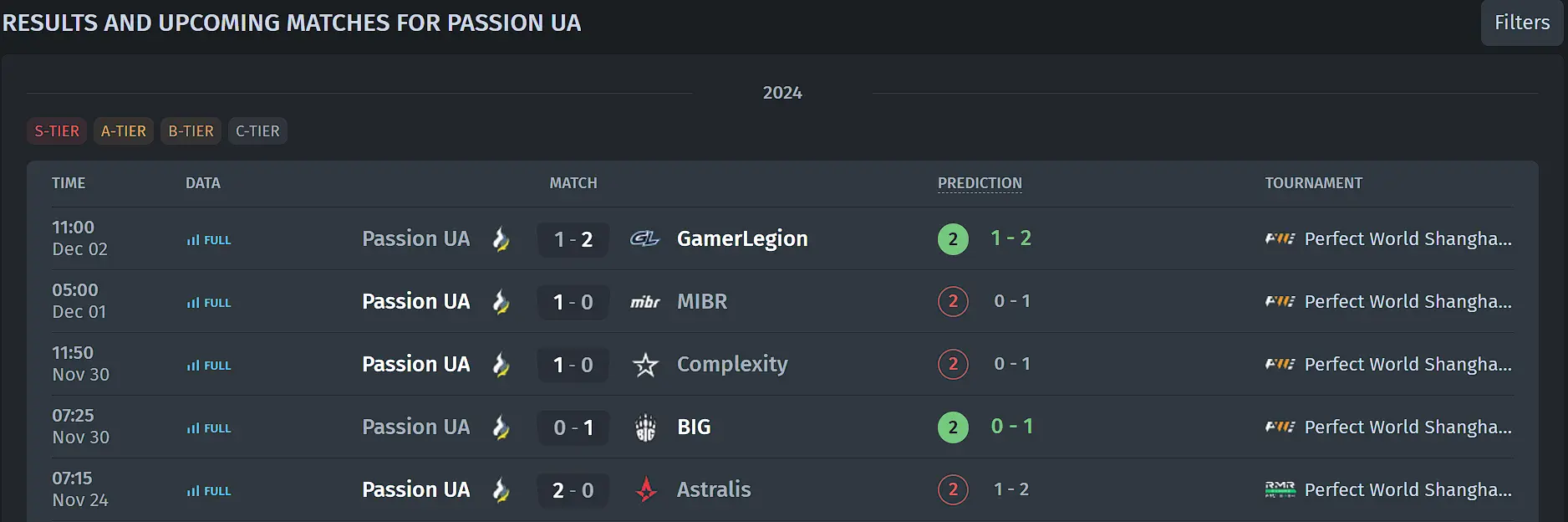Toggle the S-TIER filter tag
This screenshot has height=522, width=1568.
tap(57, 131)
